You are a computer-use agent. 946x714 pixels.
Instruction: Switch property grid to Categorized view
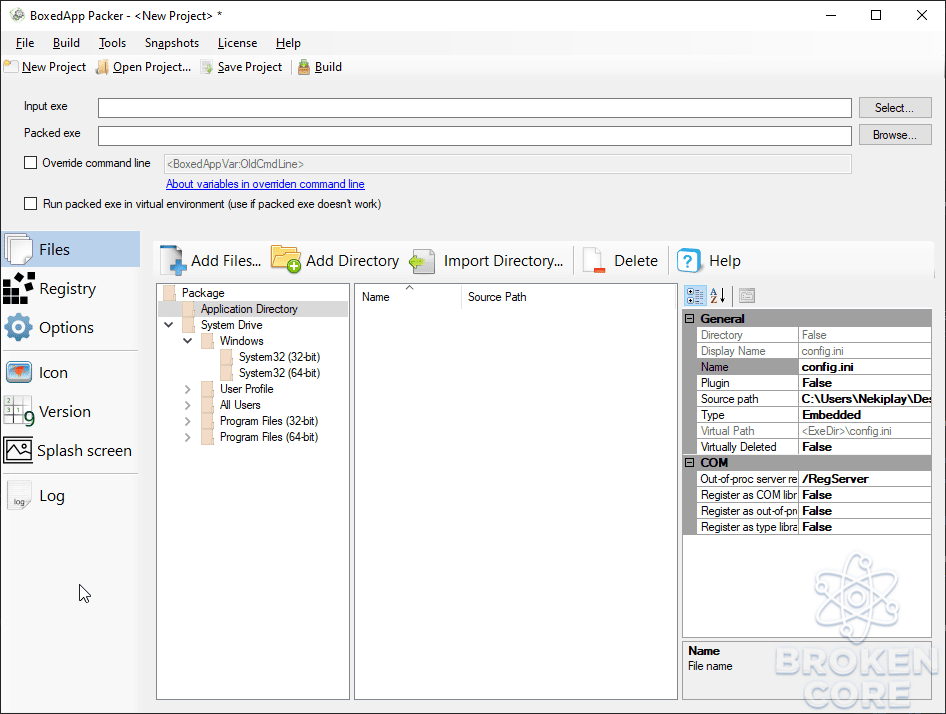(695, 296)
